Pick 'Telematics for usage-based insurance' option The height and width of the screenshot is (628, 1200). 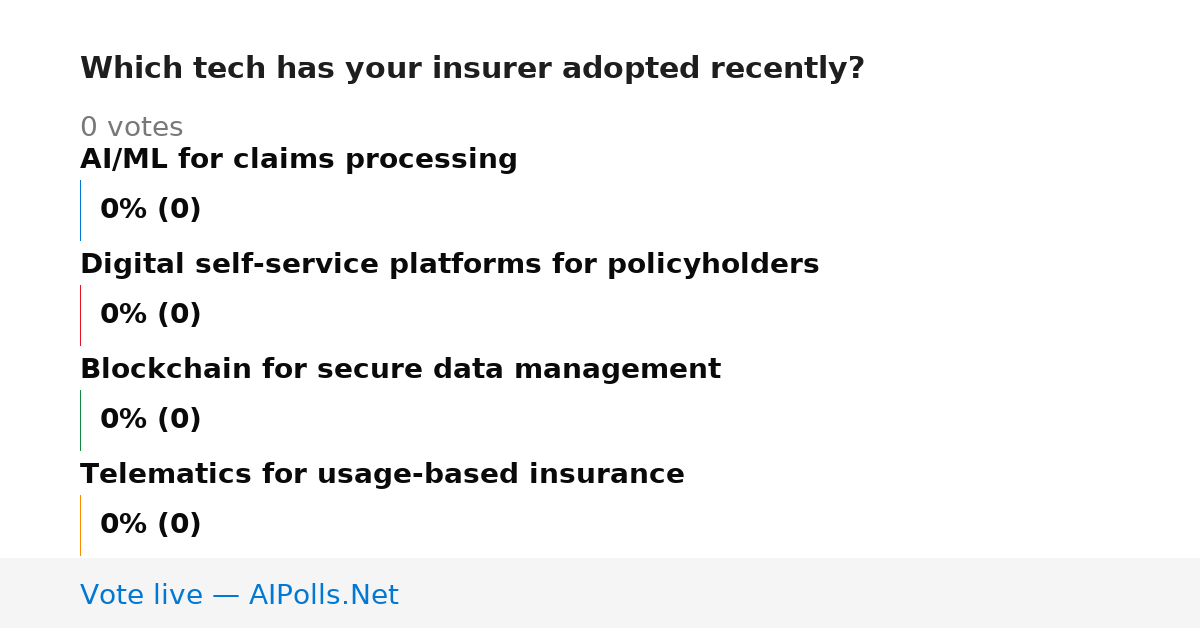pyautogui.click(x=382, y=475)
